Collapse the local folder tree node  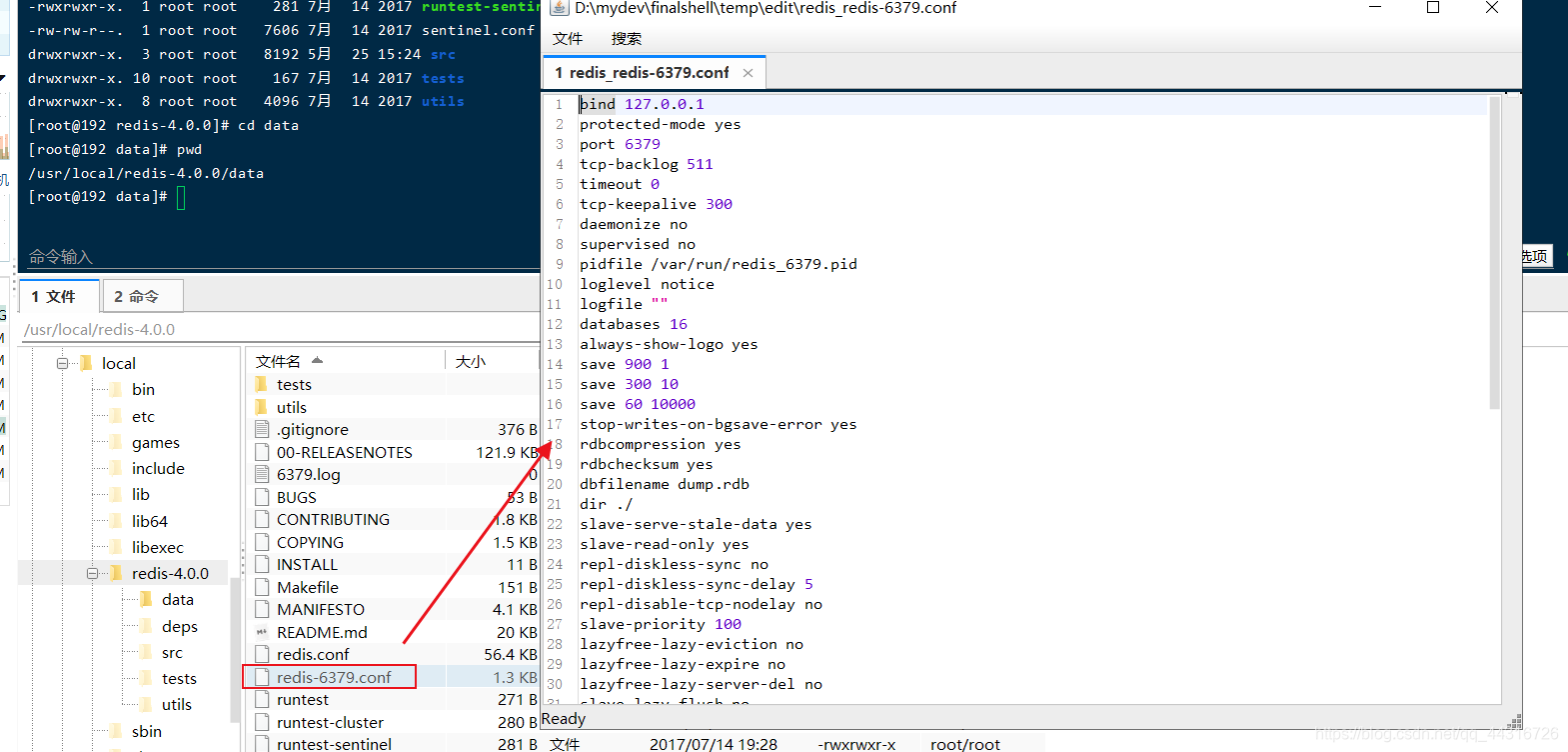[x=62, y=363]
